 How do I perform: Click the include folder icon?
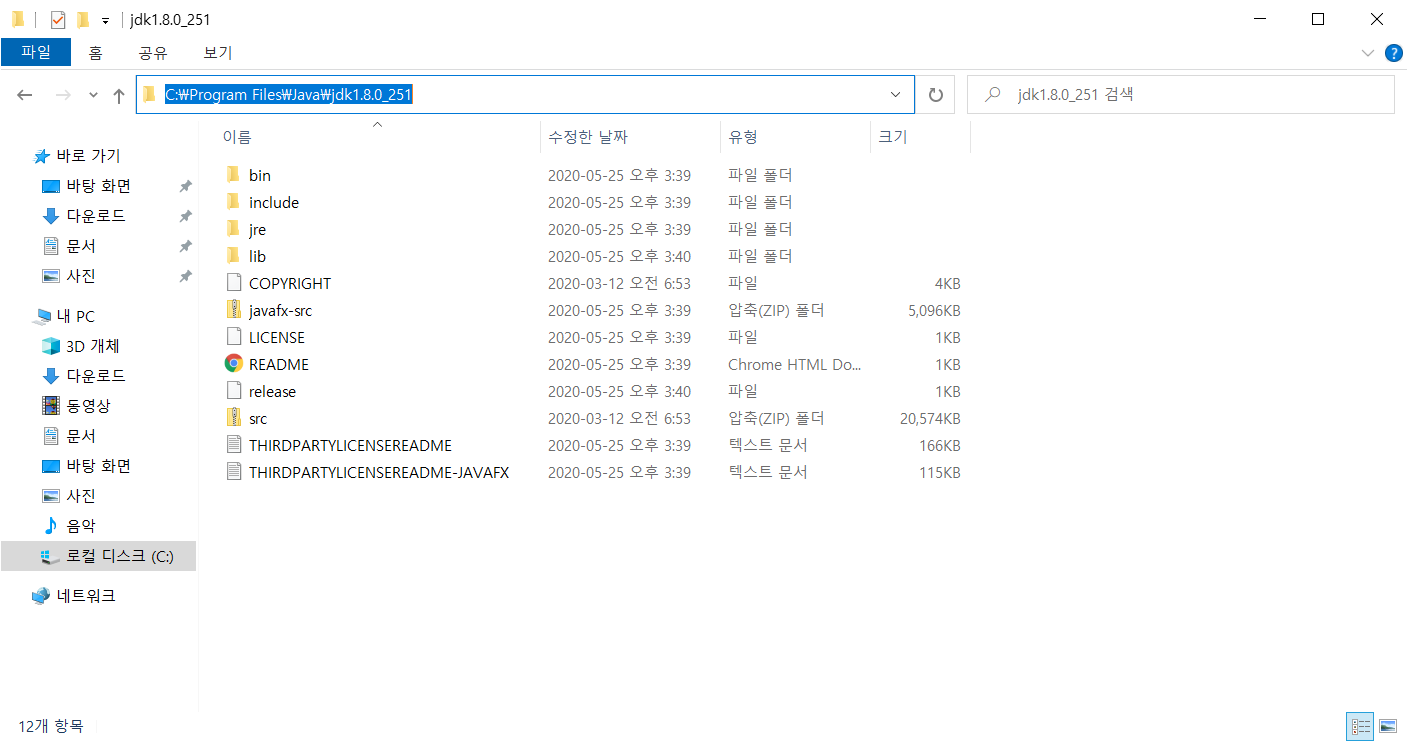233,202
